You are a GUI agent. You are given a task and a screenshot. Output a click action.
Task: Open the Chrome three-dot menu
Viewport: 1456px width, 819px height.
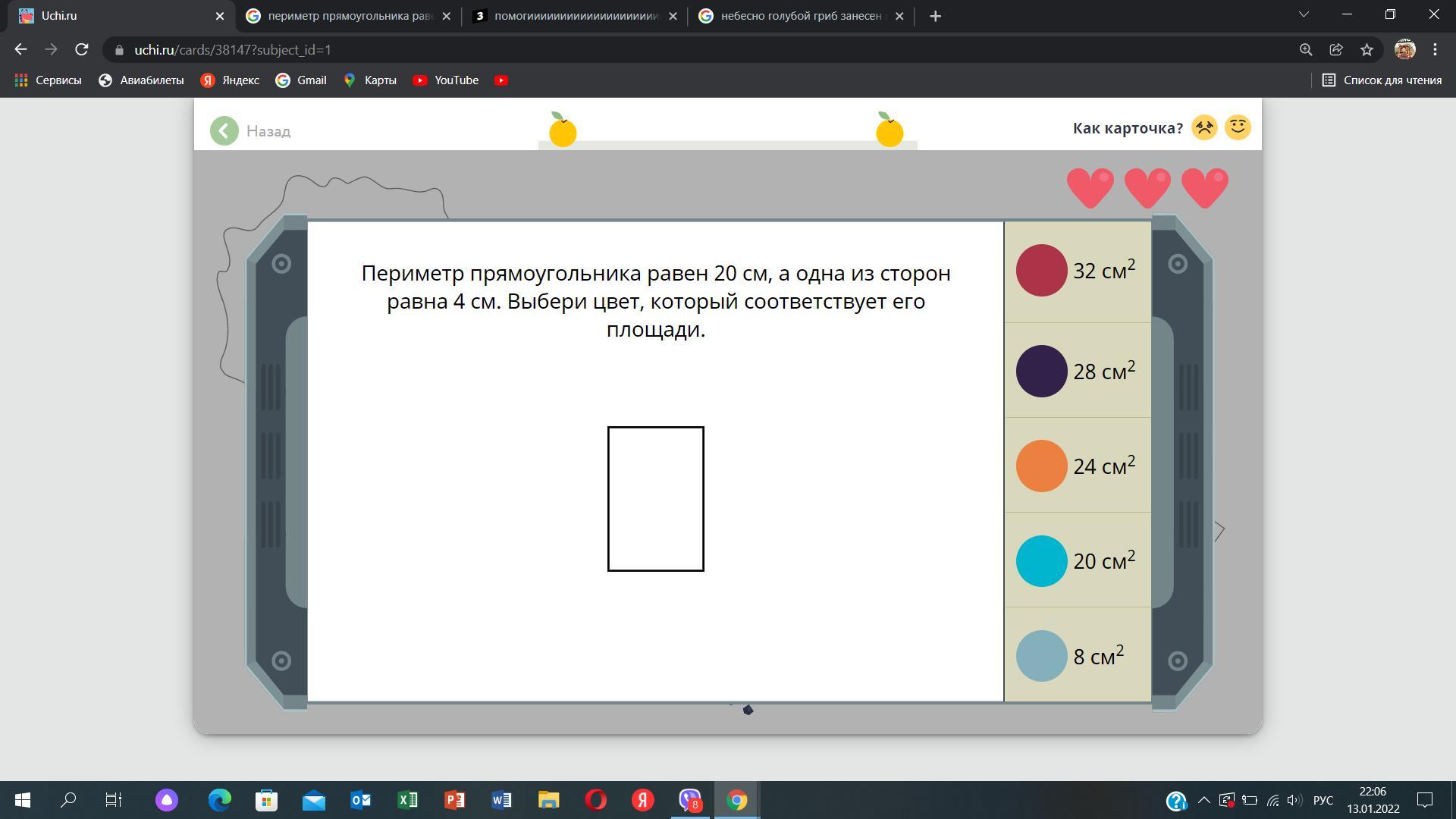click(1435, 50)
